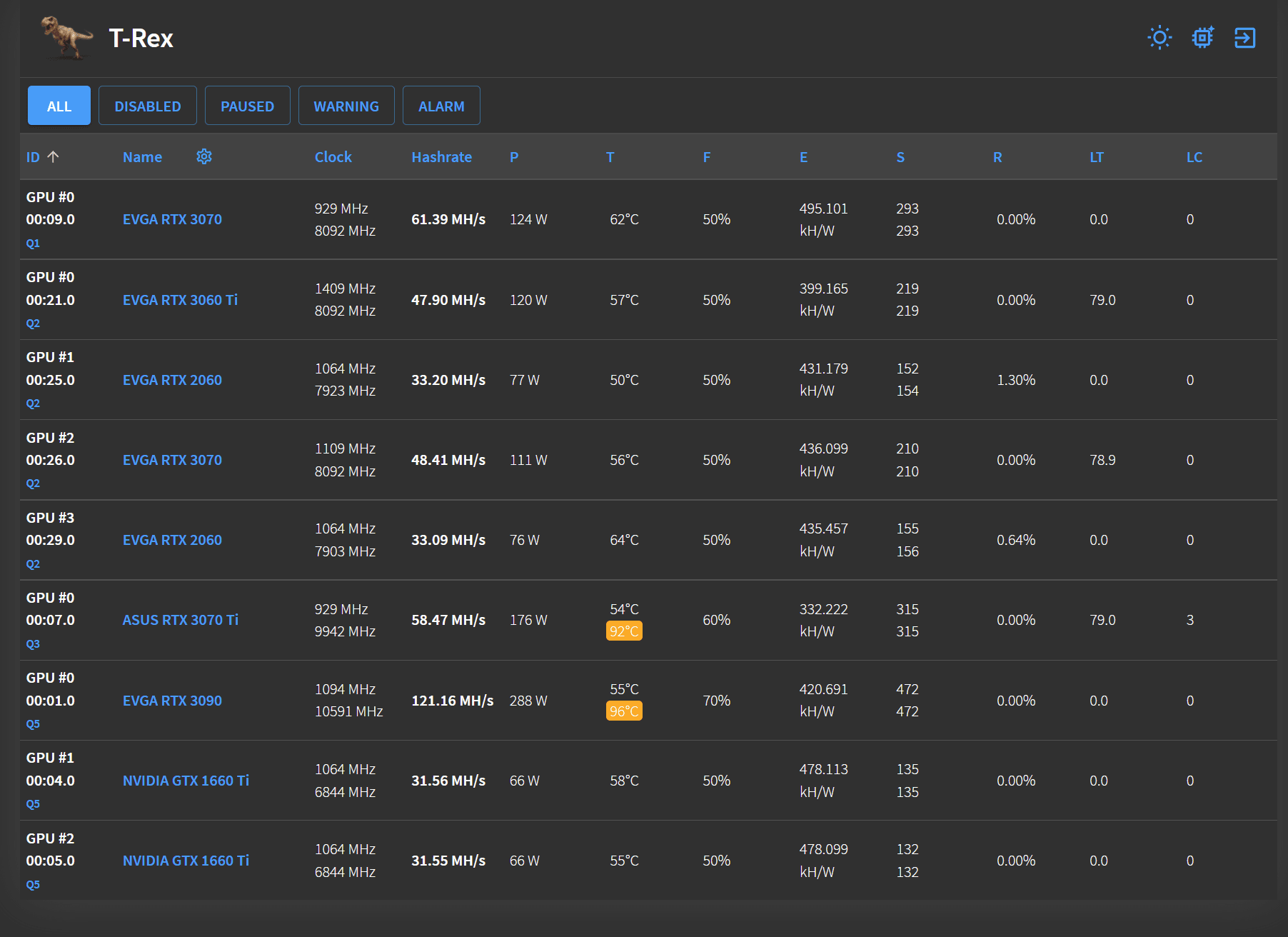Click the T-Rex dinosaur logo
Viewport: 1288px width, 937px height.
(66, 38)
